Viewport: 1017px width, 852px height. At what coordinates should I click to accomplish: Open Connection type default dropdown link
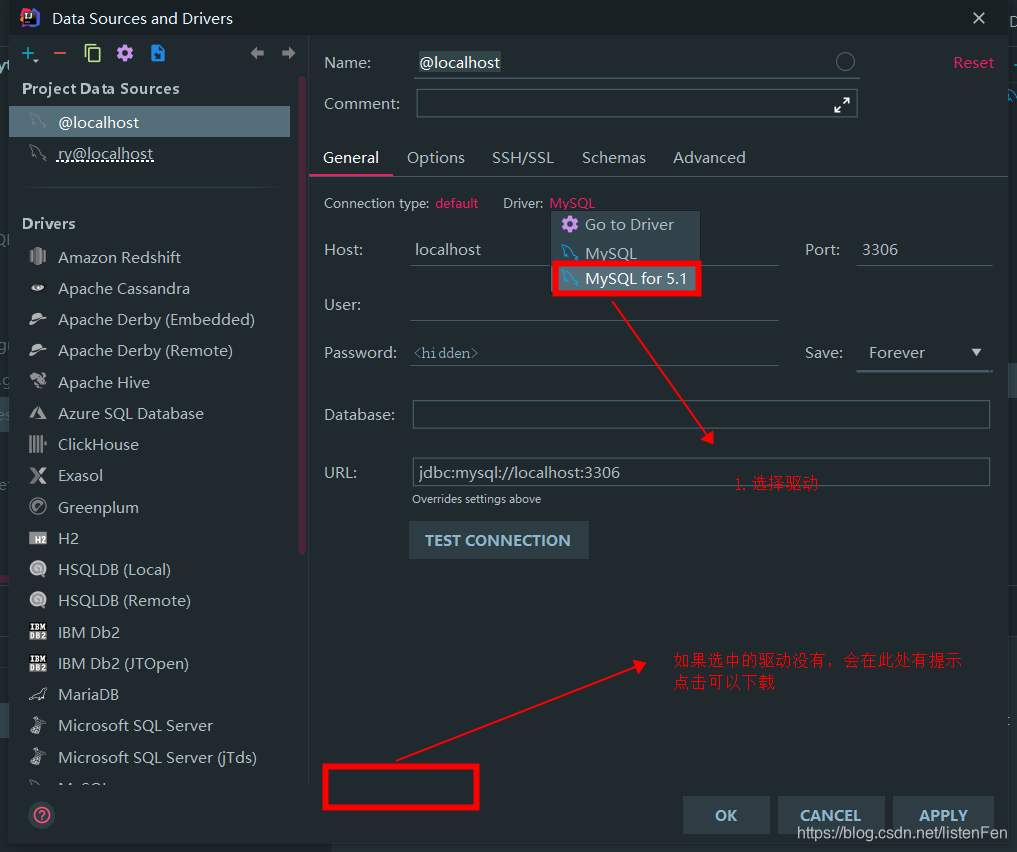click(457, 204)
